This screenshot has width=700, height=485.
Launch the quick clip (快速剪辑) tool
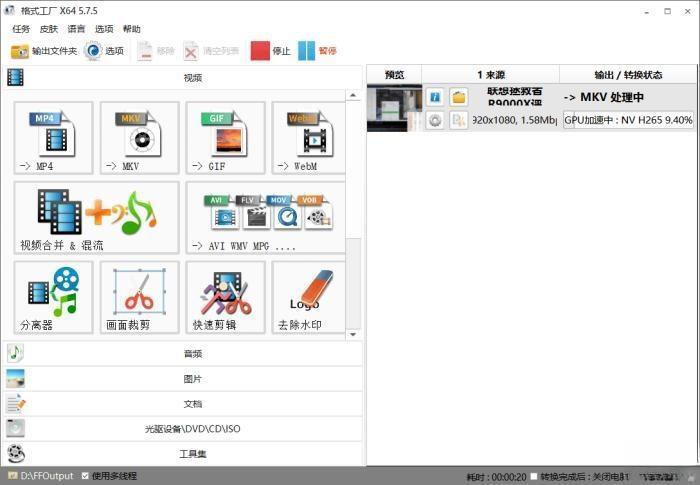click(x=225, y=297)
